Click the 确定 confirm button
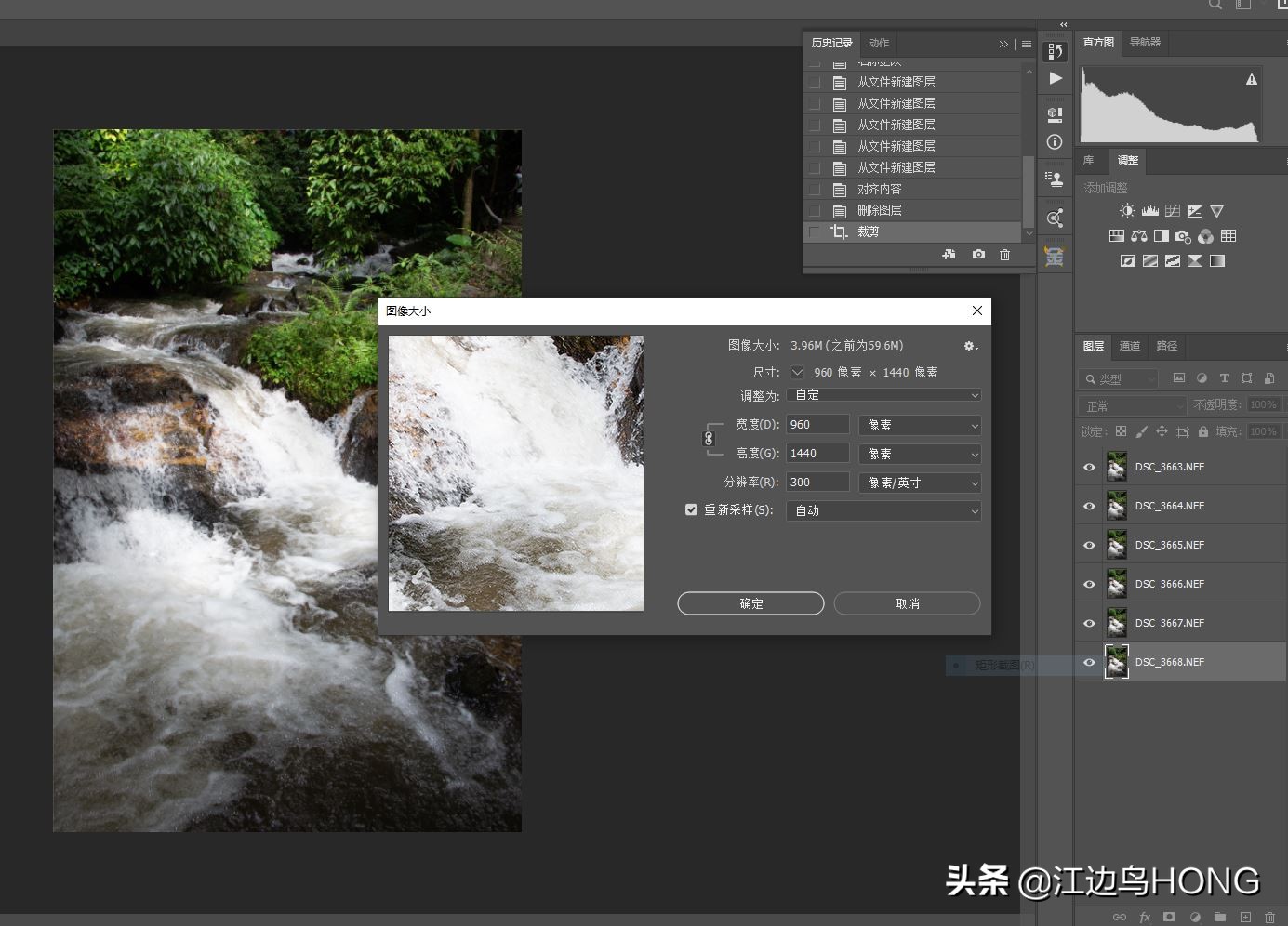Image resolution: width=1288 pixels, height=926 pixels. click(750, 603)
